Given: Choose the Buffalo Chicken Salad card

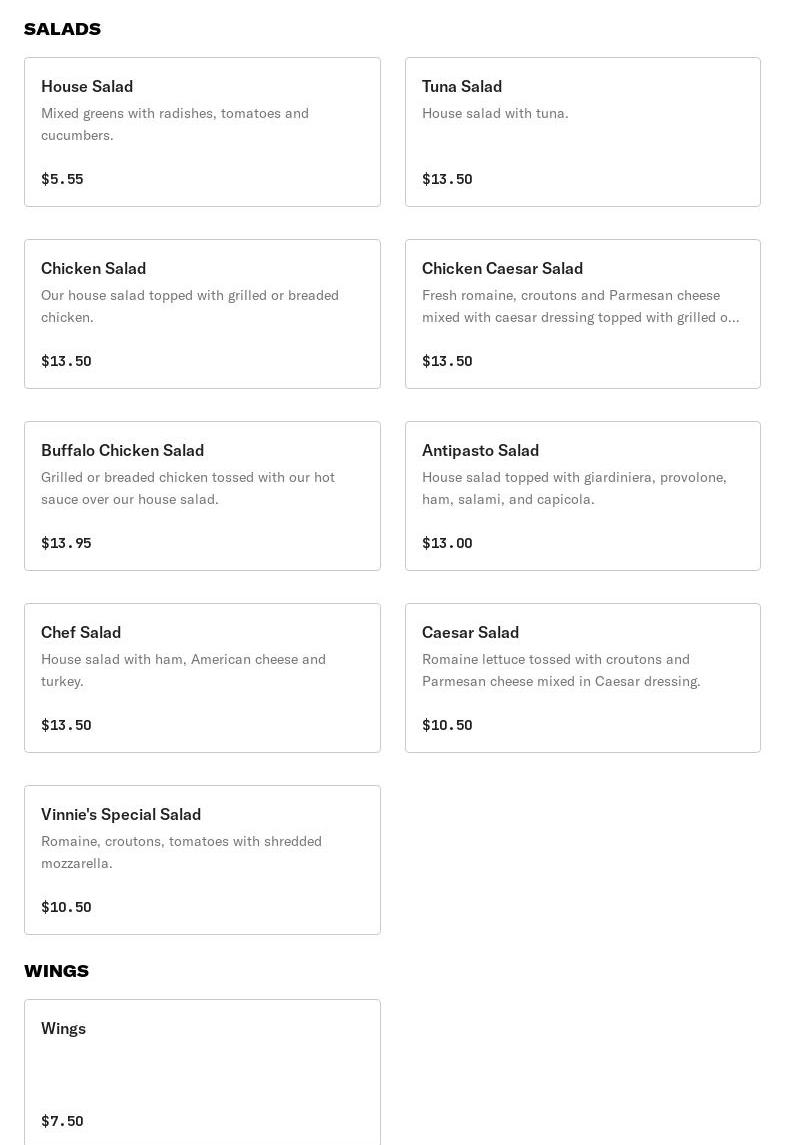Looking at the screenshot, I should [x=202, y=496].
